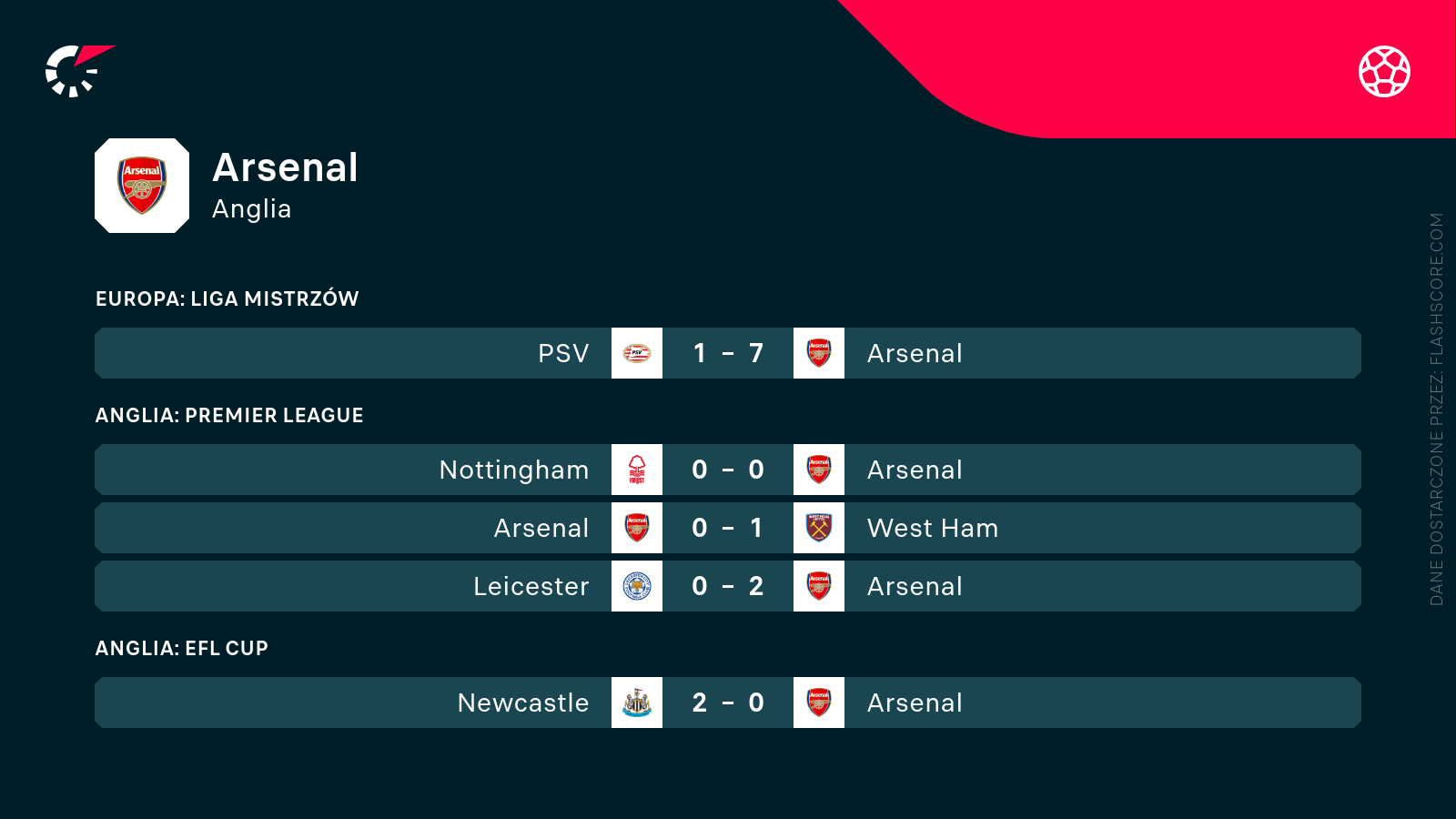Click the Nottingham Forest club badge
The image size is (1456, 819).
[637, 470]
